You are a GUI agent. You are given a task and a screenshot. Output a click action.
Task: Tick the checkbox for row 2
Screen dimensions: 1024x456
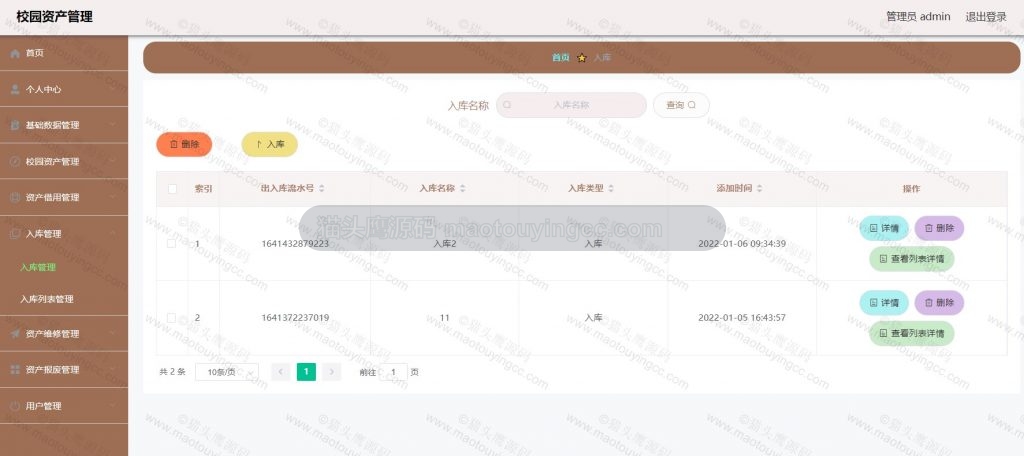(171, 318)
